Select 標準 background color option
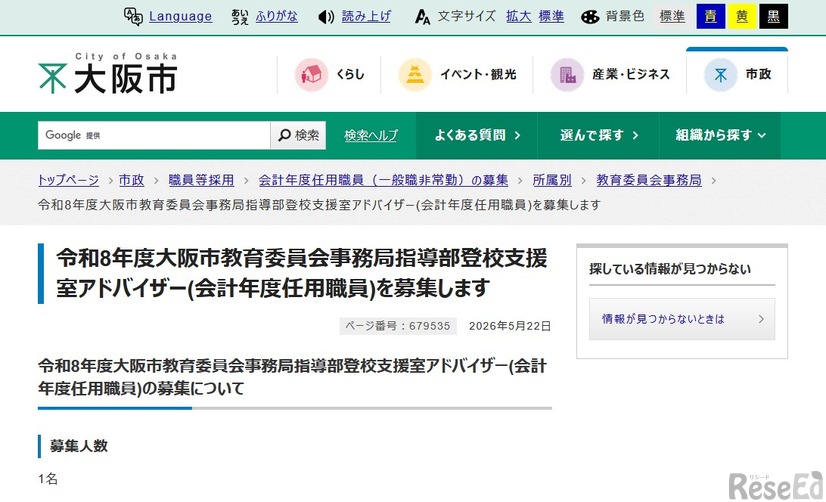 coord(672,16)
